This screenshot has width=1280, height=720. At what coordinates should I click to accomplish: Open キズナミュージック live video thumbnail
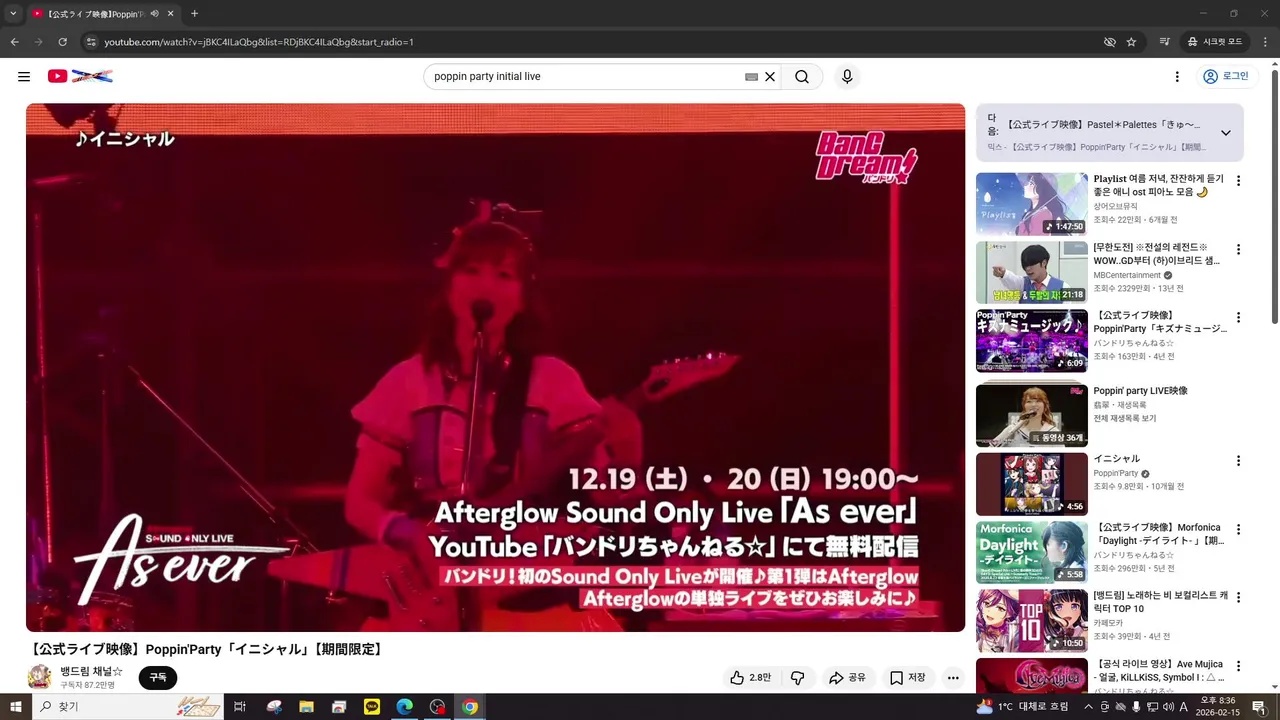pos(1032,341)
